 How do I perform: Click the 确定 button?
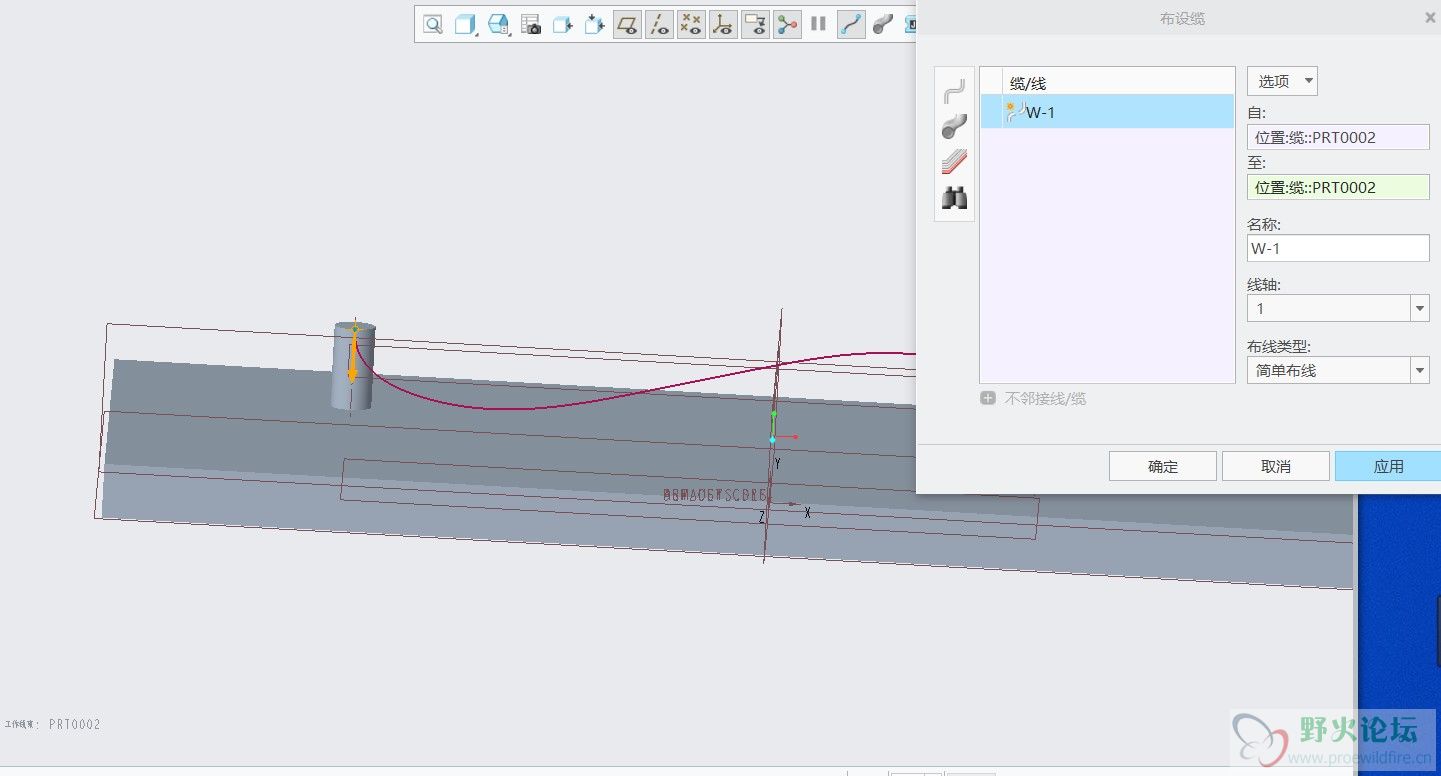coord(1163,466)
